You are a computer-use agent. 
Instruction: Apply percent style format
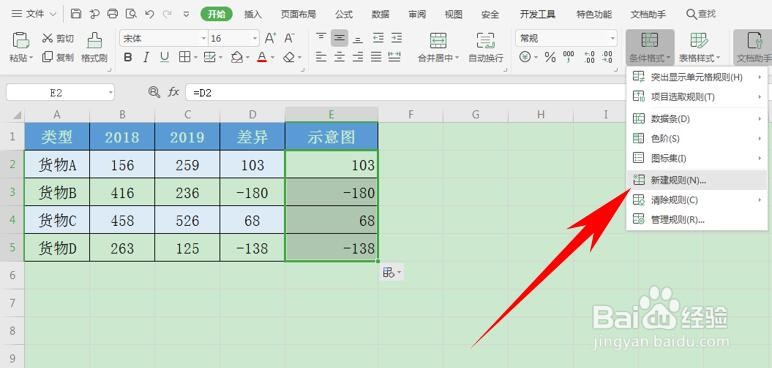click(x=550, y=58)
